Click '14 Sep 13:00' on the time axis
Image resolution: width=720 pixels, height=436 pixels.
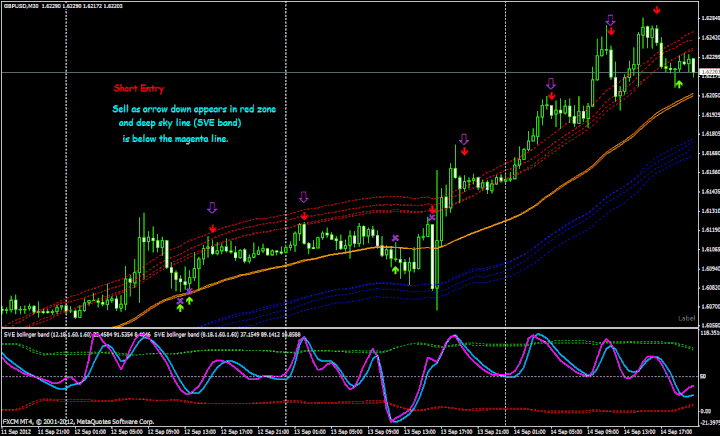[641, 432]
